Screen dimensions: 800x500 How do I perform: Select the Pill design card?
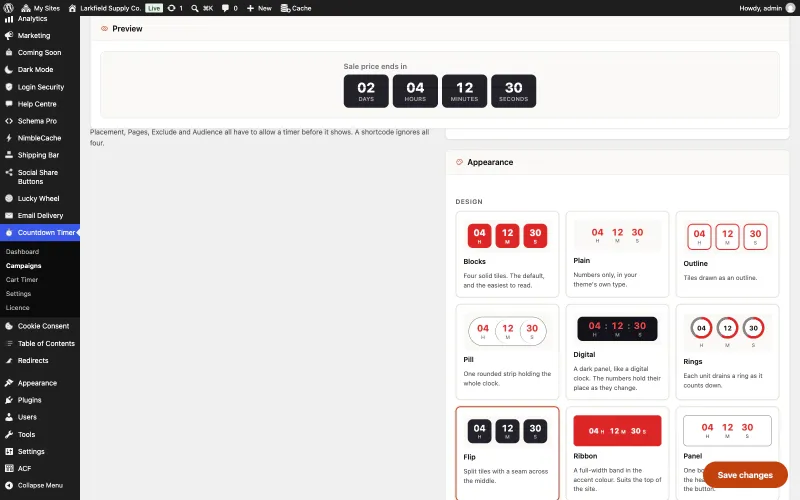click(x=507, y=352)
